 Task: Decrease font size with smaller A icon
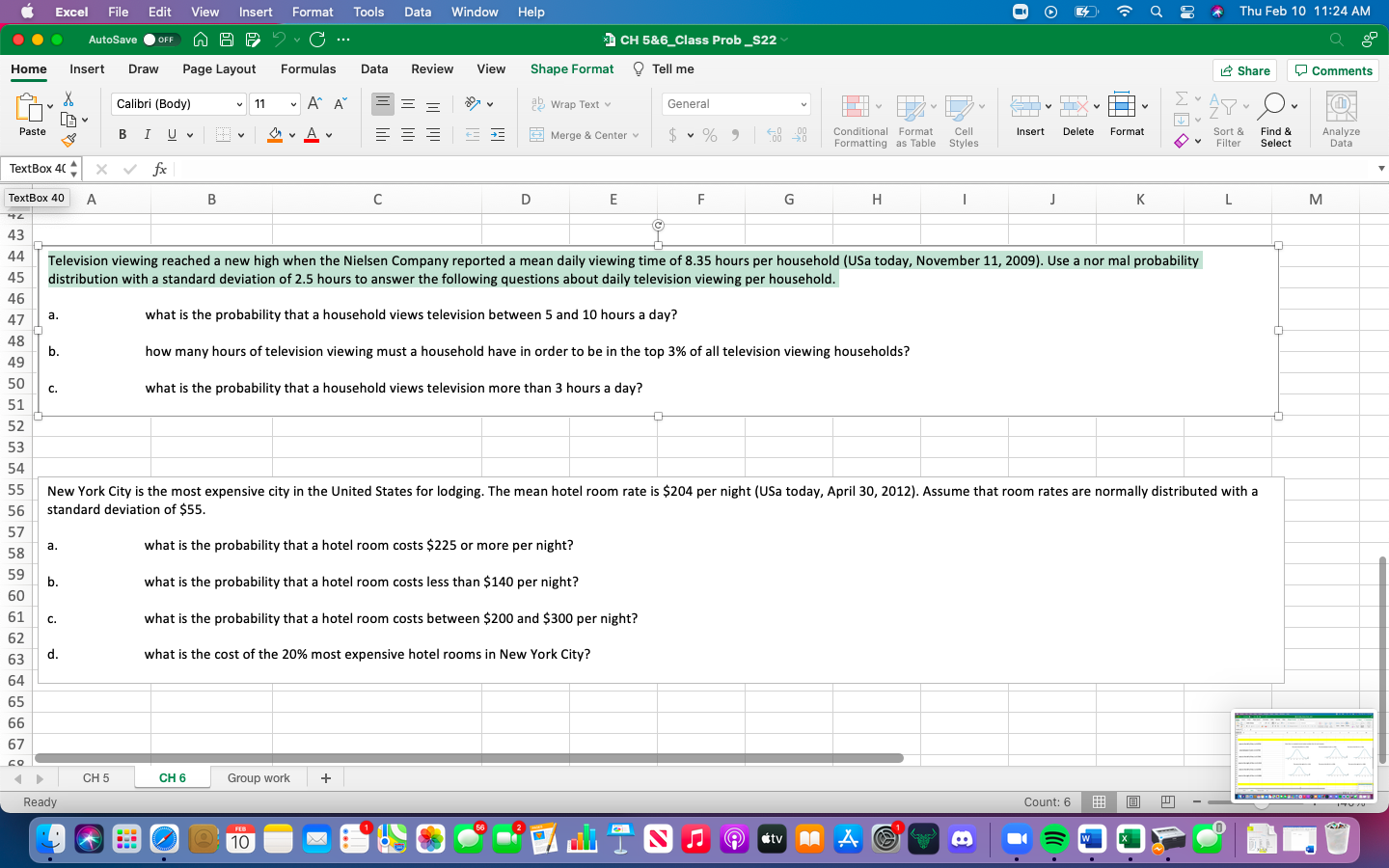pyautogui.click(x=340, y=103)
